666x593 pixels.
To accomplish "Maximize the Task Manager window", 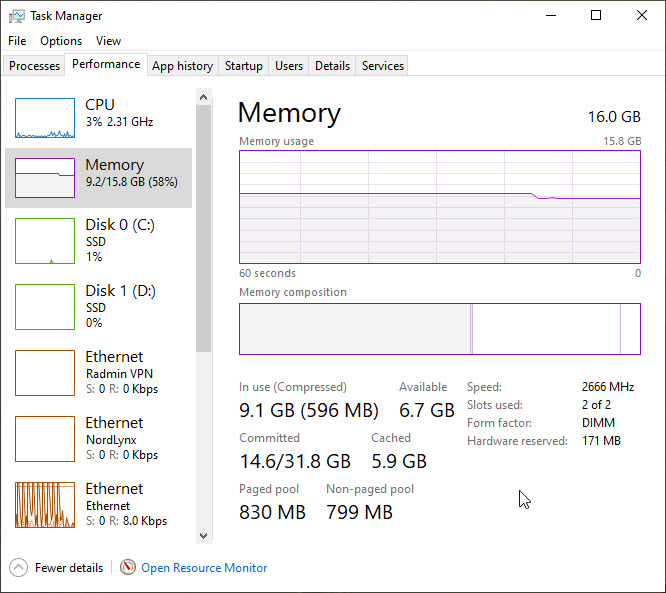I will click(596, 16).
